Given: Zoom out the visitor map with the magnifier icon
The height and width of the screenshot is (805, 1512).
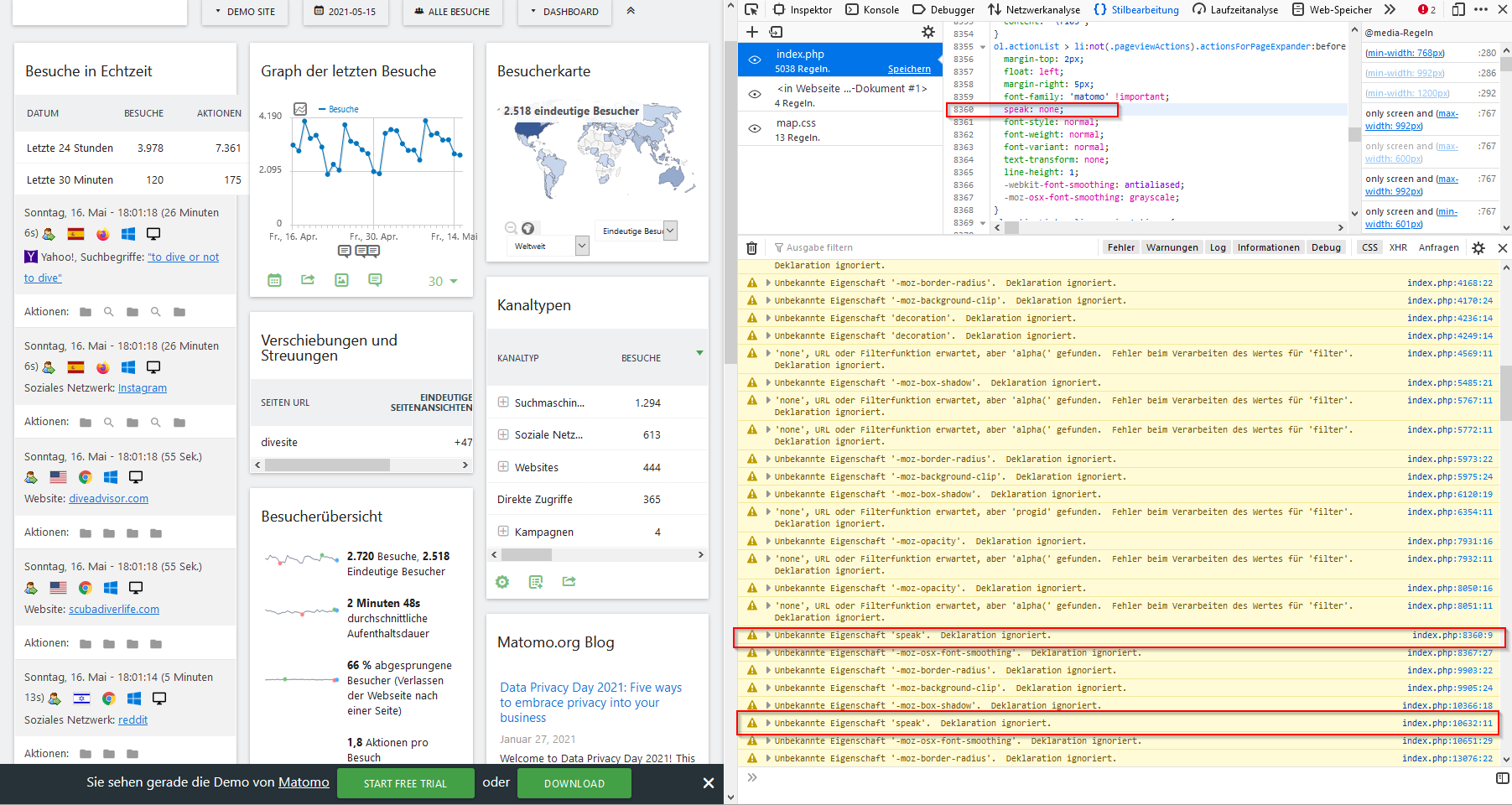Looking at the screenshot, I should click(x=511, y=228).
